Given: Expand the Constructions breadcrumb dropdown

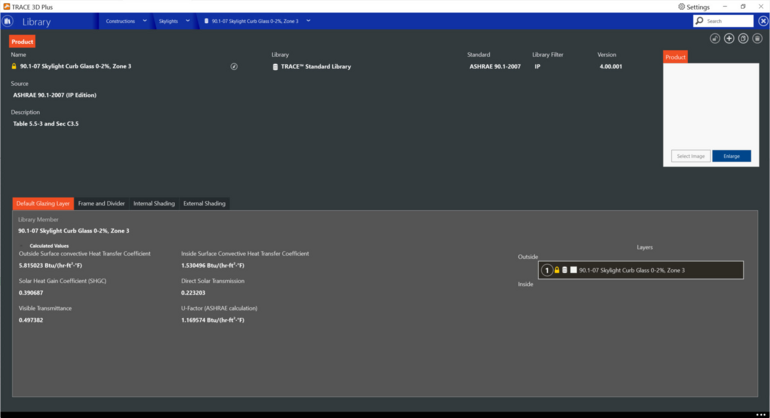Looking at the screenshot, I should (x=144, y=21).
